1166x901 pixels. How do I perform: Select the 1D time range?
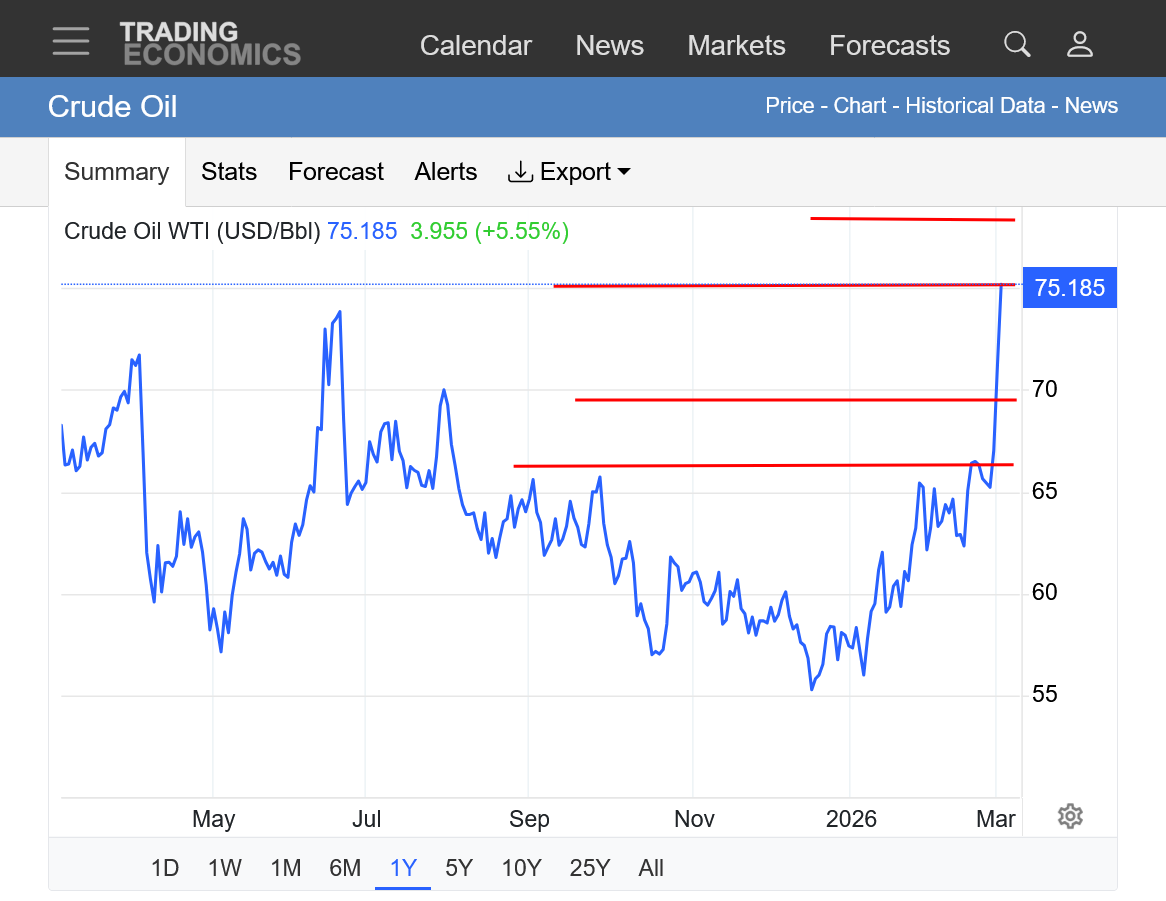[165, 868]
